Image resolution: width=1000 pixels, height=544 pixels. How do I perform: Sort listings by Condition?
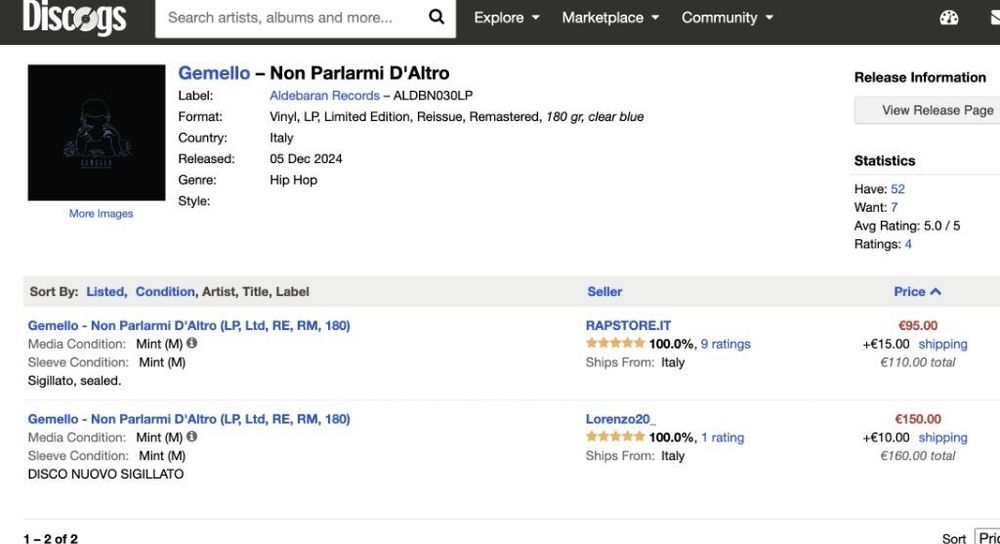pyautogui.click(x=165, y=292)
